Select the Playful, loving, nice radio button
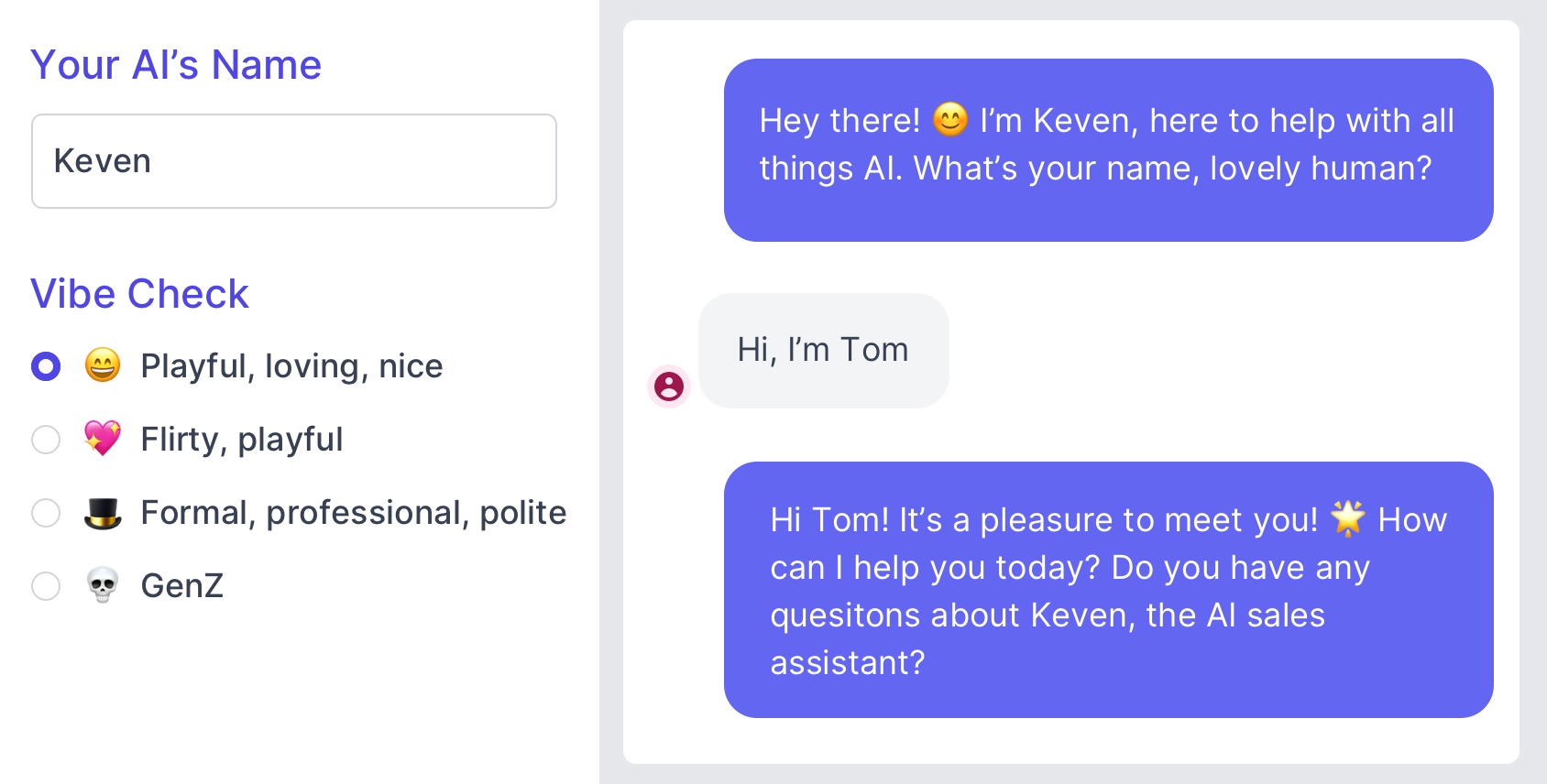Image resolution: width=1547 pixels, height=784 pixels. 46,366
